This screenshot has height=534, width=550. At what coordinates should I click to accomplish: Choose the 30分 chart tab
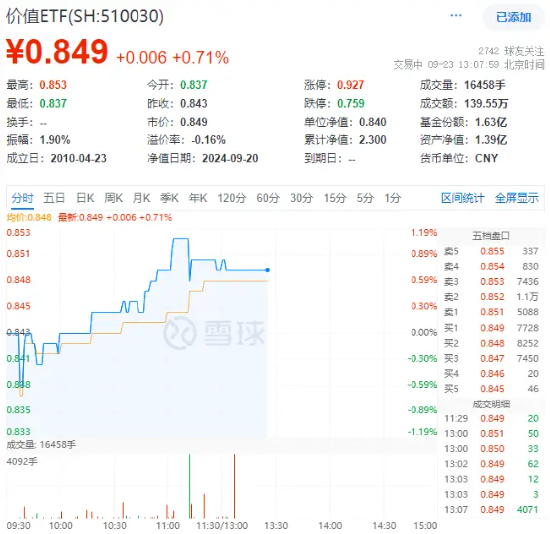[301, 198]
